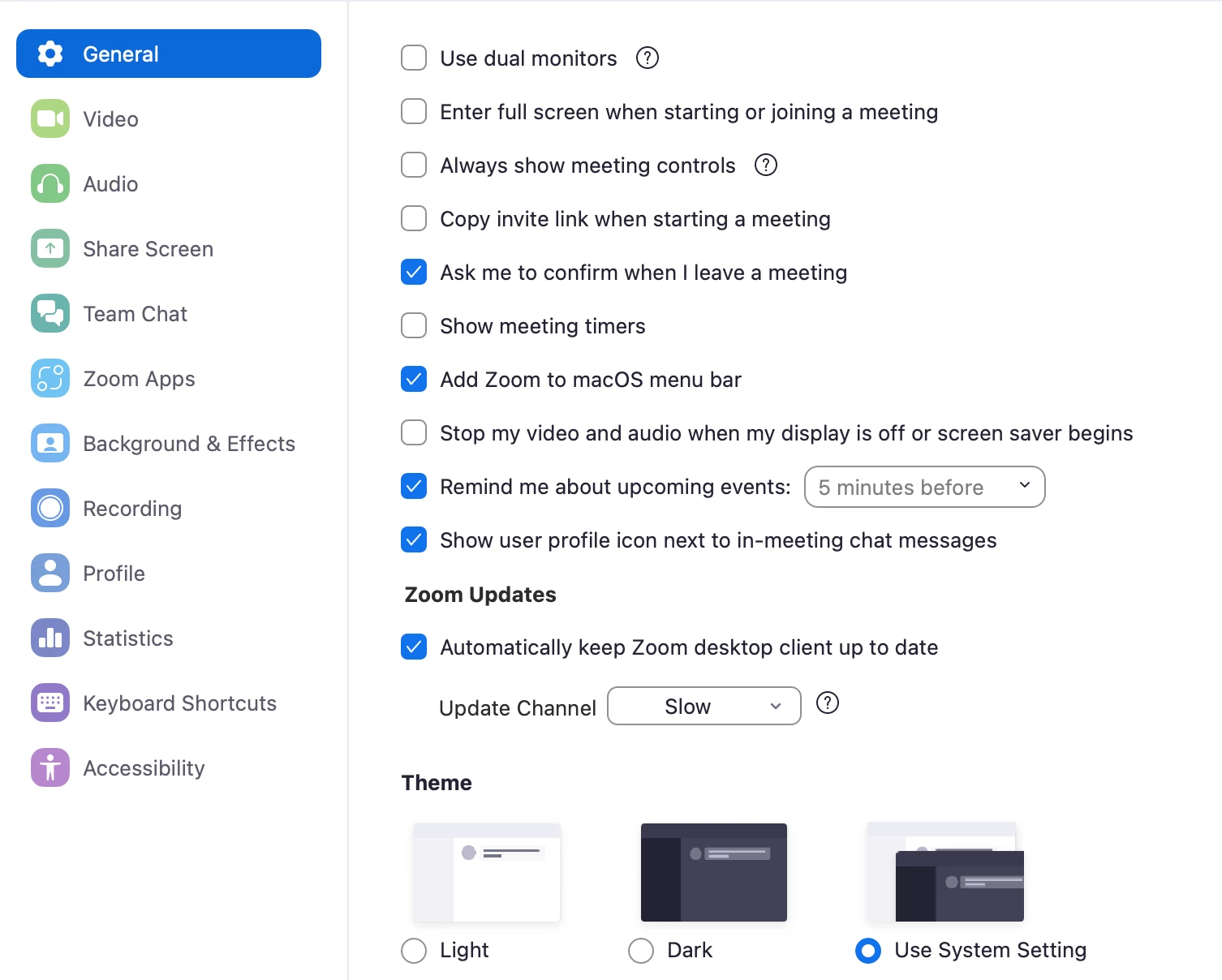The width and height of the screenshot is (1222, 980).
Task: Enable Copy invite link when starting meeting
Action: coord(414,218)
